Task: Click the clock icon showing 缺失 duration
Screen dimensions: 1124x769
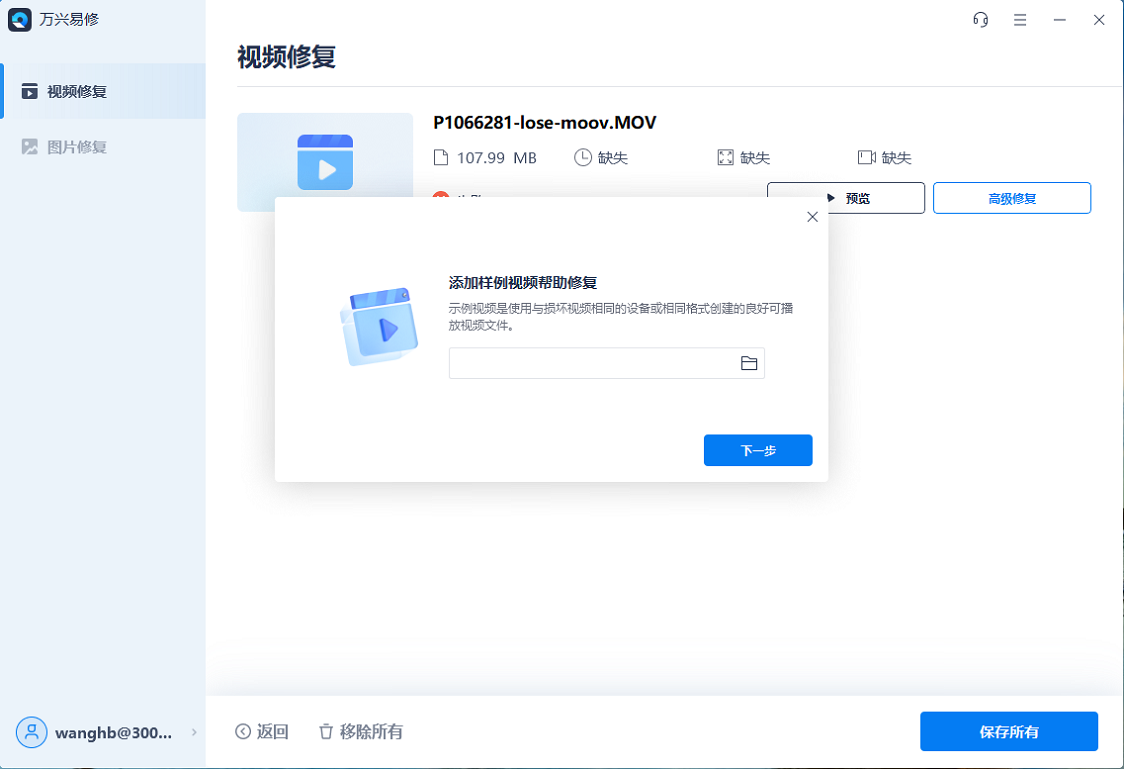Action: click(x=581, y=156)
